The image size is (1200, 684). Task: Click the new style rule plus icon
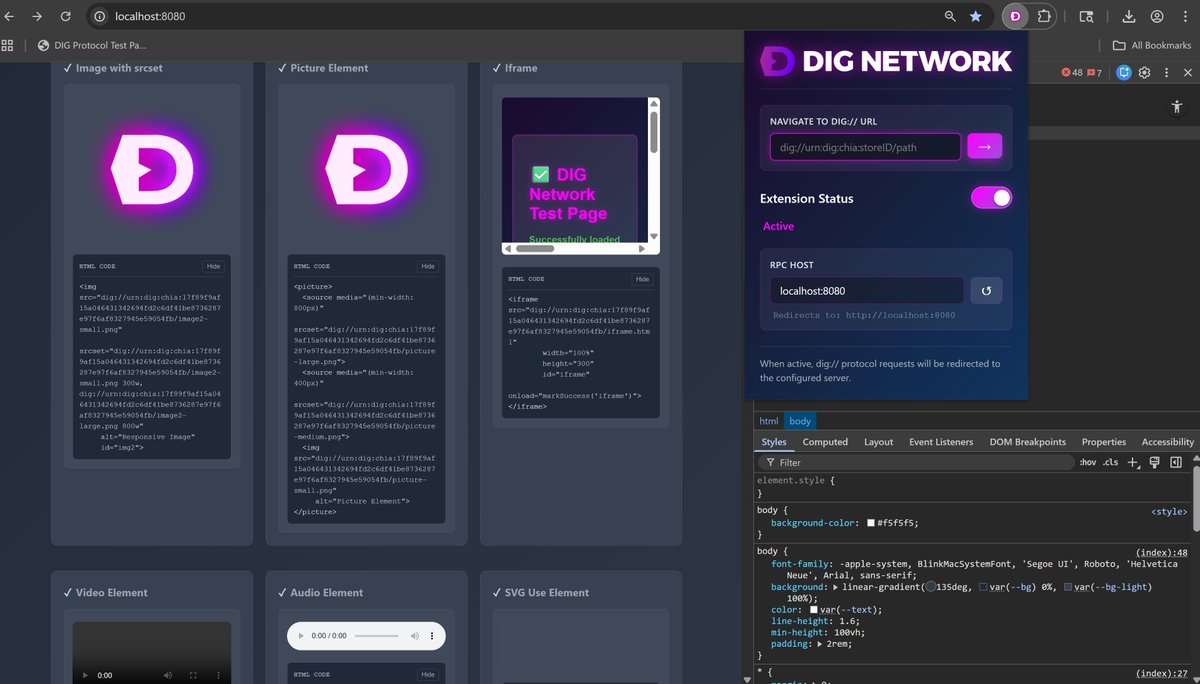tap(1133, 462)
